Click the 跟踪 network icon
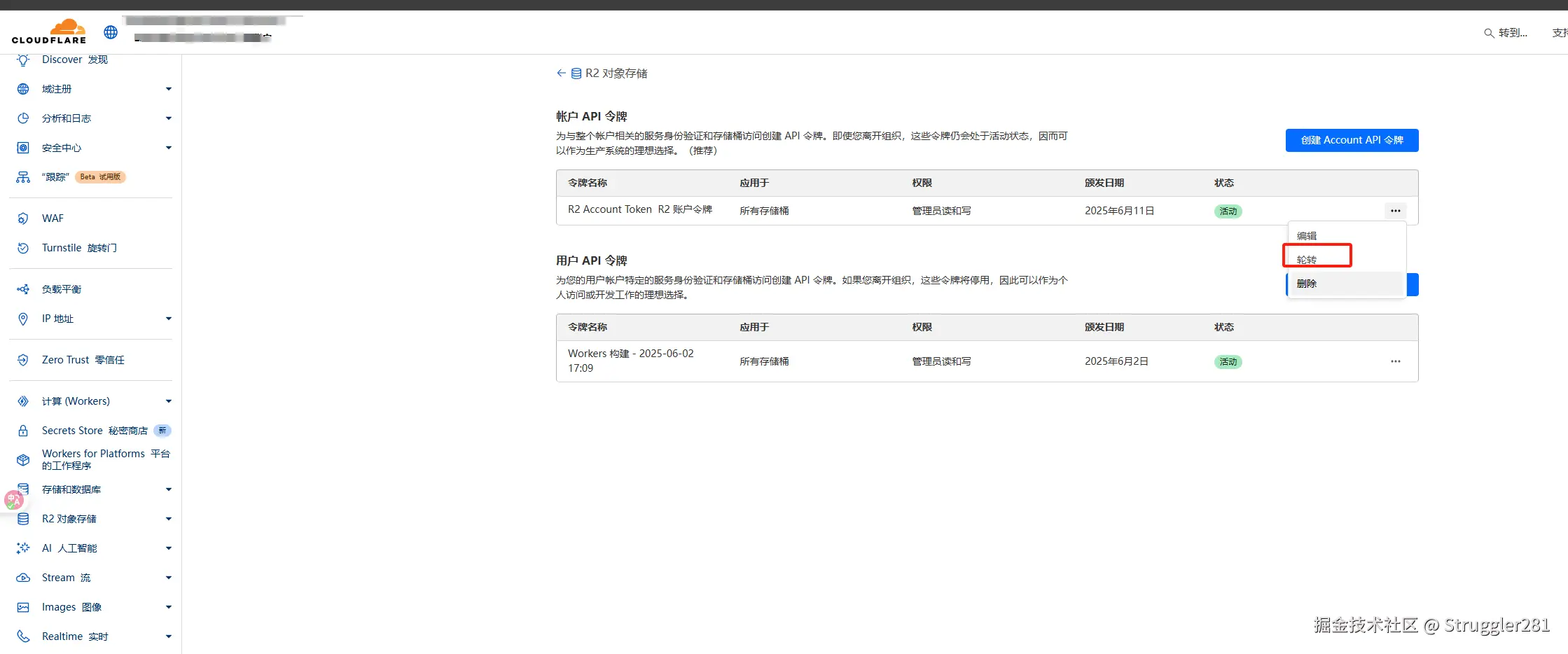 point(23,177)
